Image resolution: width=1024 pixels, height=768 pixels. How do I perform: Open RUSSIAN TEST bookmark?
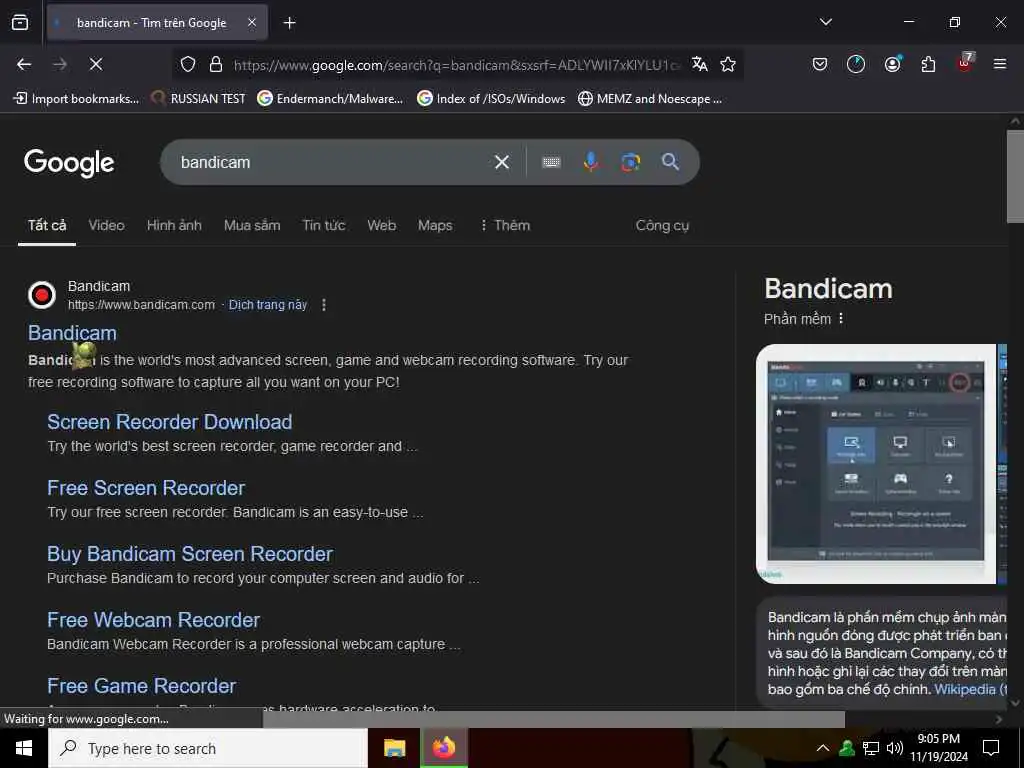click(198, 99)
